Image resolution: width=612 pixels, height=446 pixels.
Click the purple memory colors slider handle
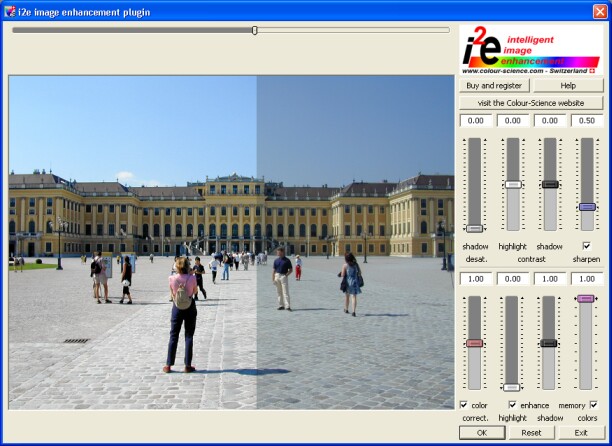click(x=587, y=299)
